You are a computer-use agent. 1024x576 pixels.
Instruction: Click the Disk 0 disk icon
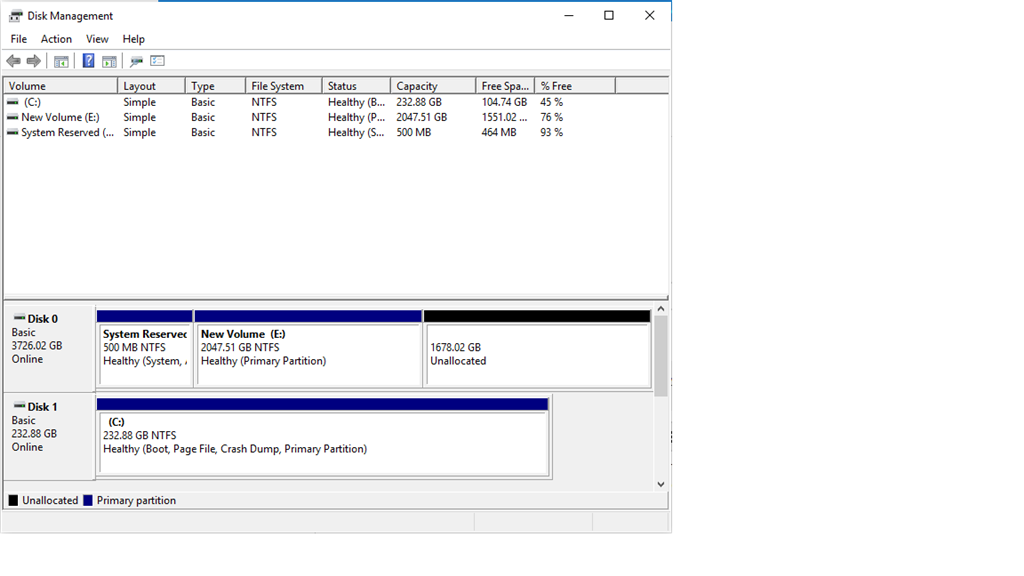(20, 318)
